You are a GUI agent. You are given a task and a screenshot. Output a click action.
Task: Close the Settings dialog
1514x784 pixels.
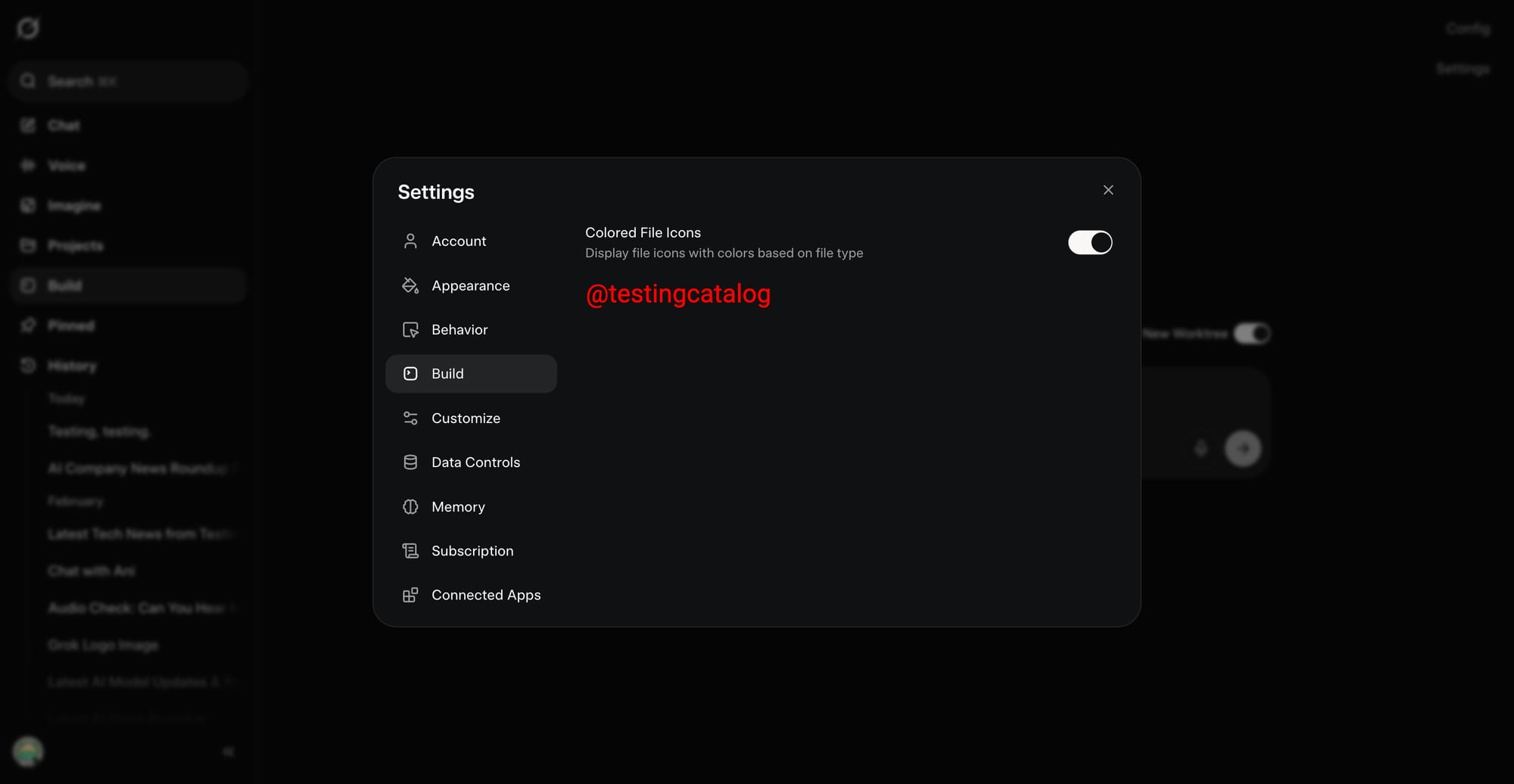tap(1108, 190)
